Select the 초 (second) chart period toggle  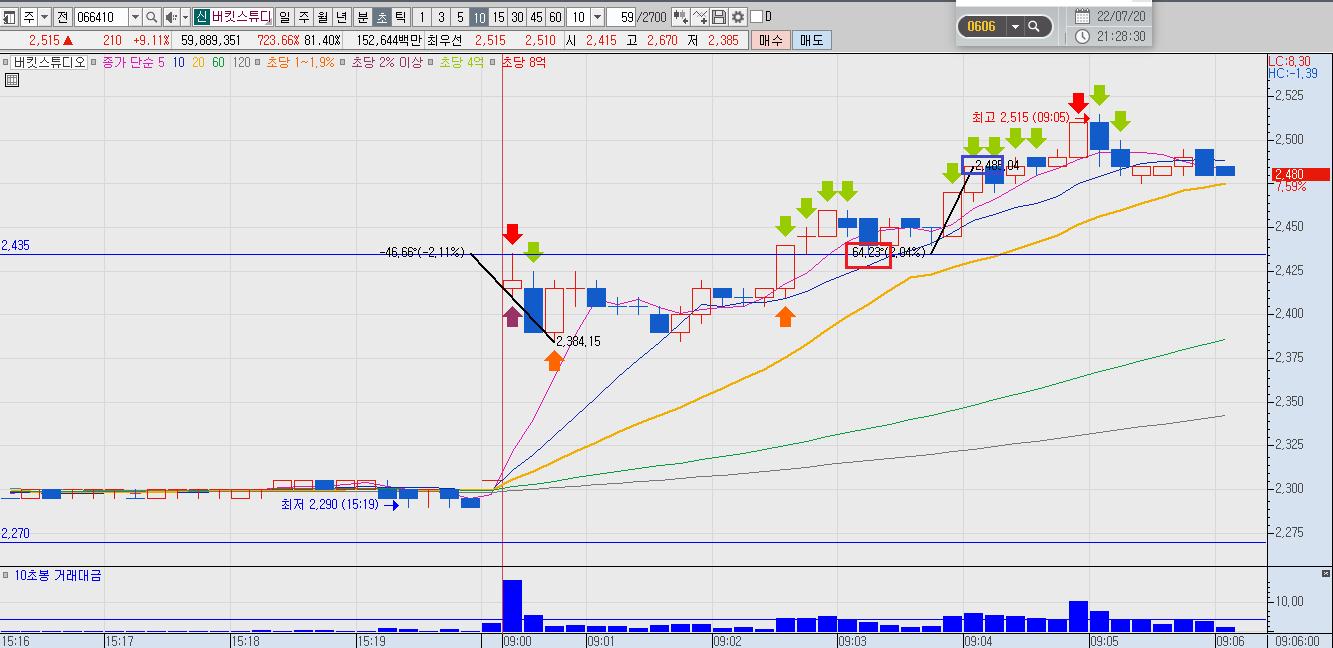[381, 17]
